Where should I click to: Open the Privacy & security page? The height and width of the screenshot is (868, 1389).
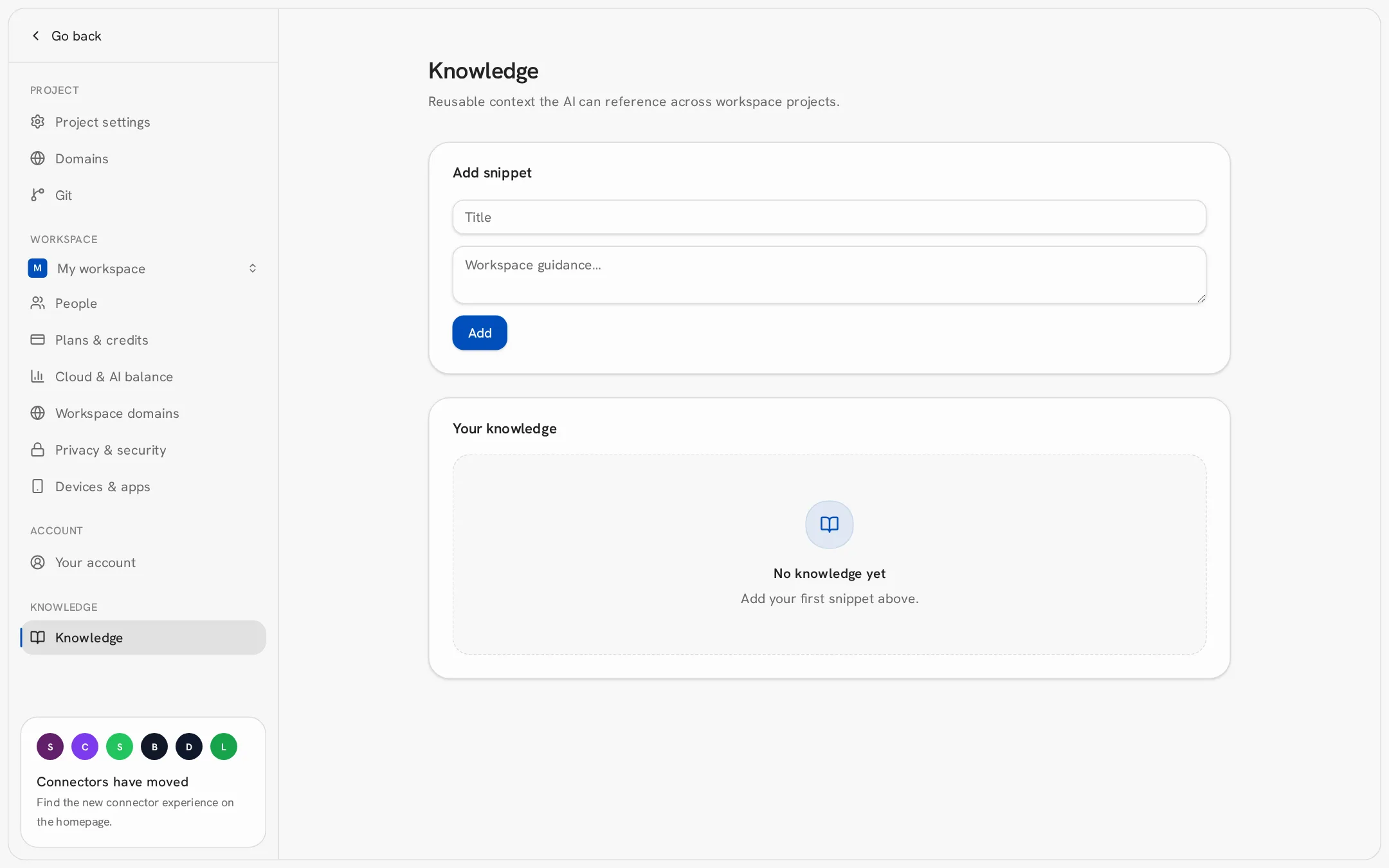click(143, 449)
